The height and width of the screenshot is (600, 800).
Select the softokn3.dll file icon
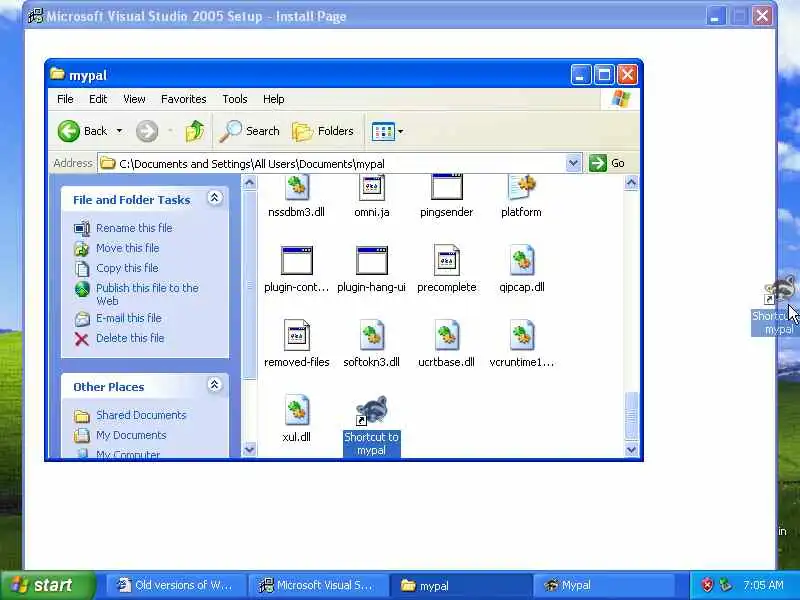371,335
